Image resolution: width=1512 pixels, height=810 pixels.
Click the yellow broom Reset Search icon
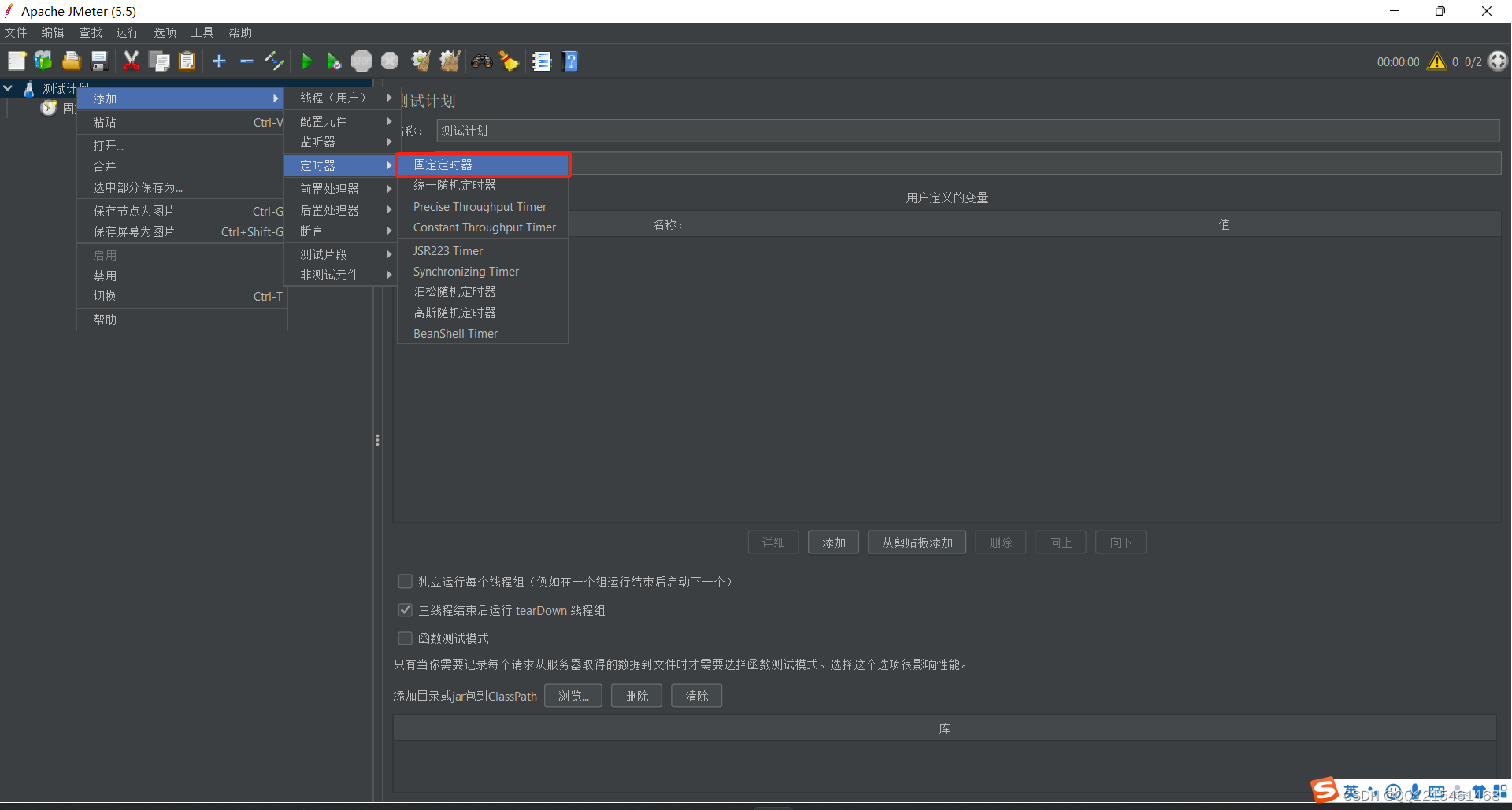pyautogui.click(x=510, y=61)
